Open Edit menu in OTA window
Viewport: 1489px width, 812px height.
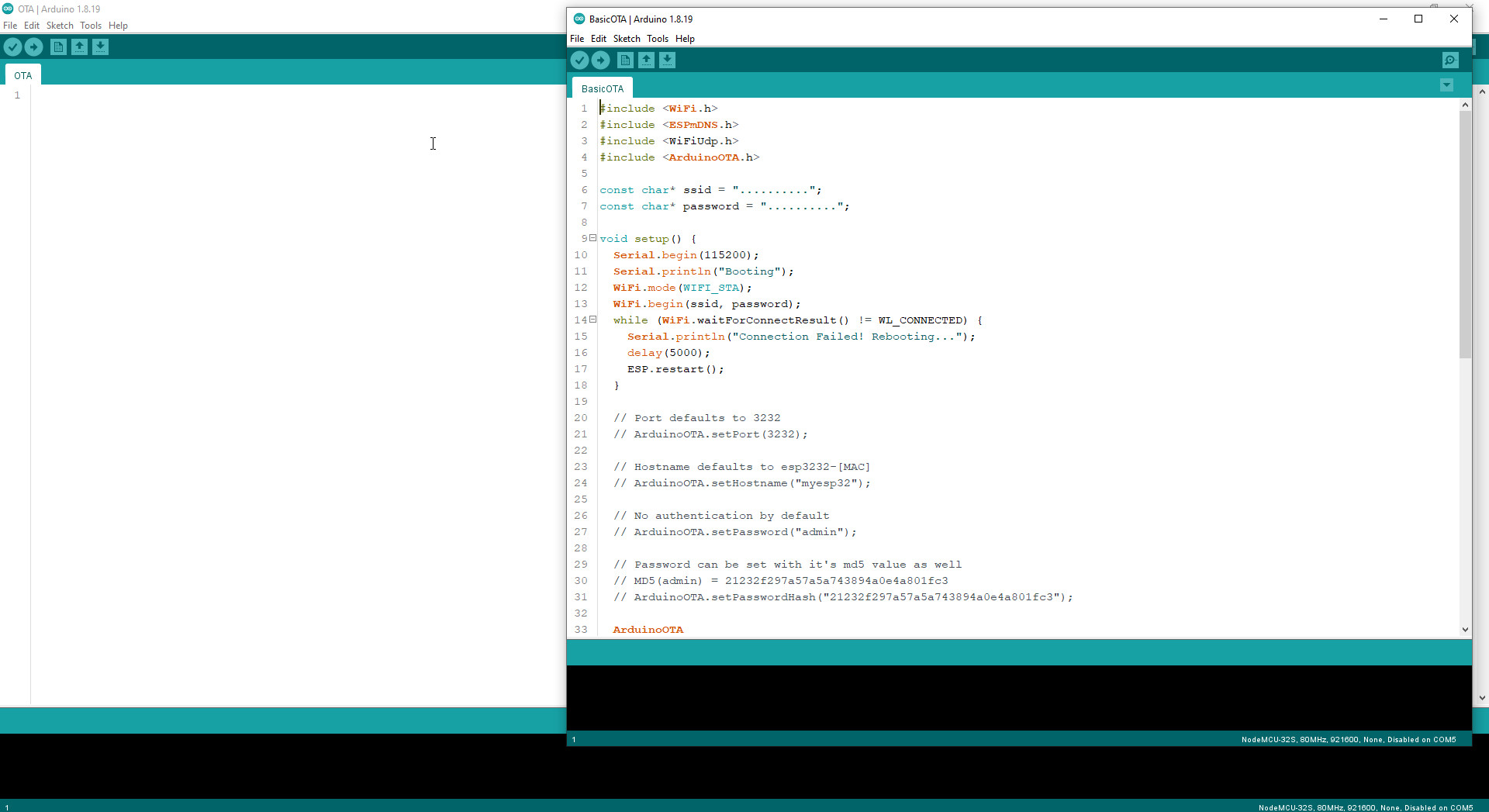[x=32, y=26]
